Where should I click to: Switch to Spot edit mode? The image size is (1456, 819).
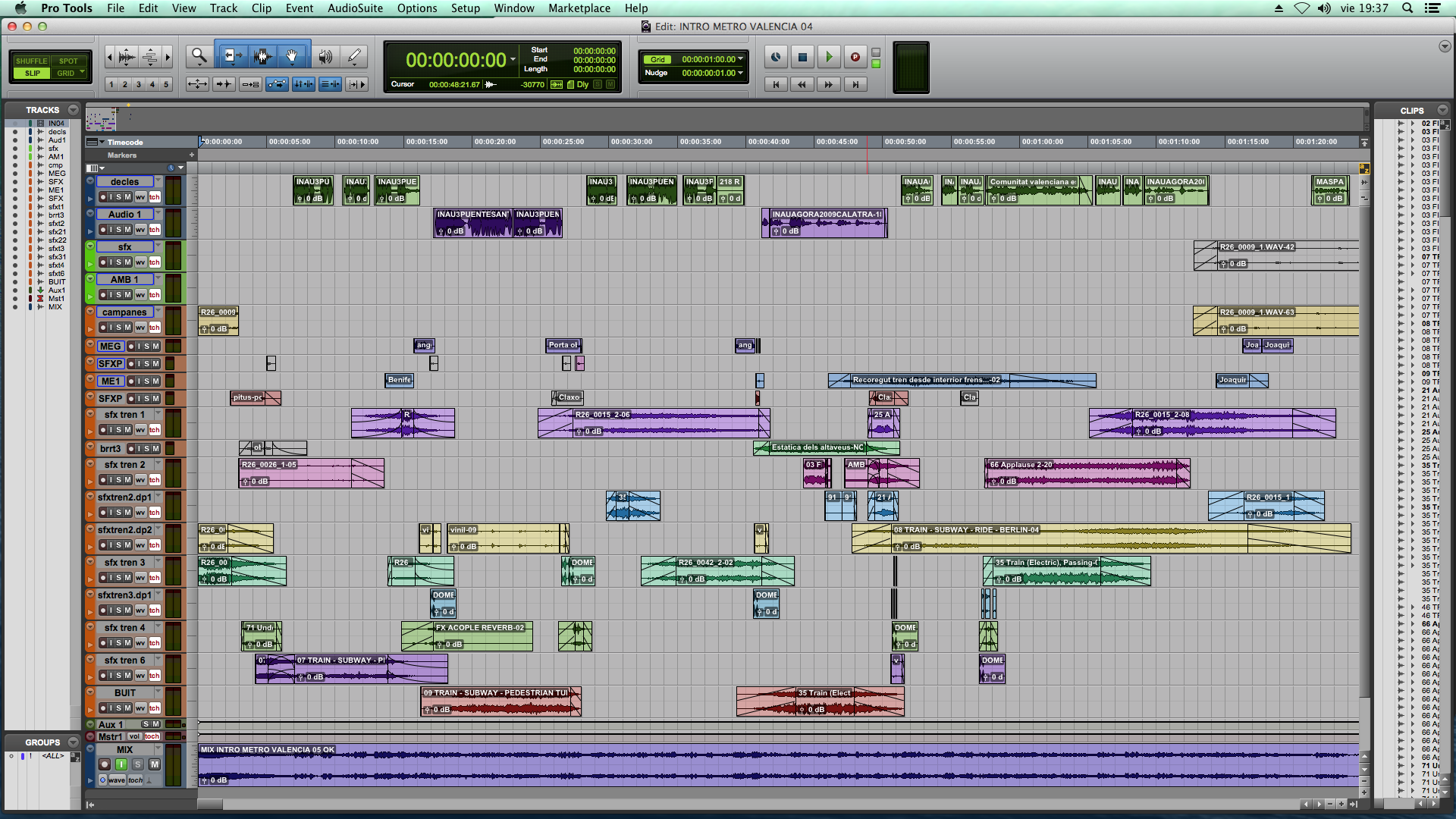coord(68,61)
